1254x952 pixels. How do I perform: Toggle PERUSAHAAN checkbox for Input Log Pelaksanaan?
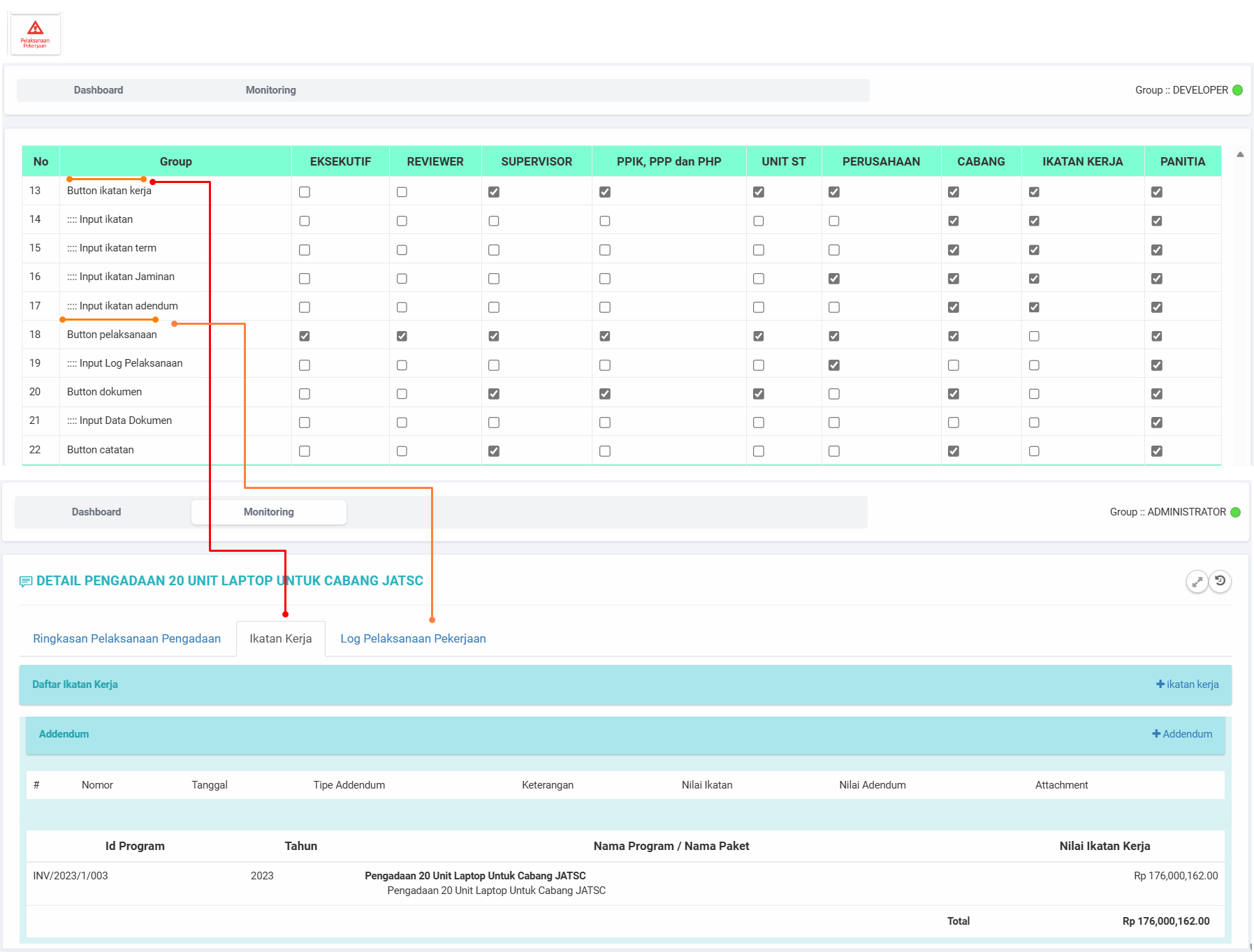tap(834, 365)
